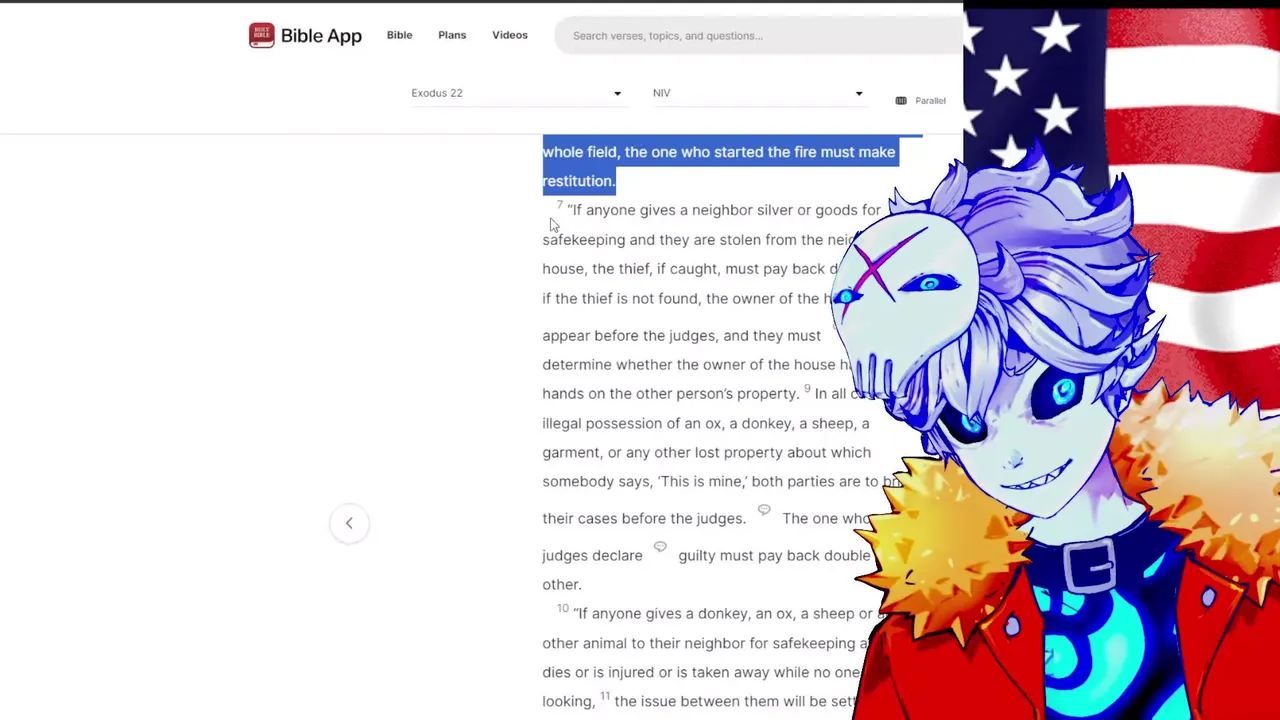
Task: Click line "appear before the judges, and they must"
Action: (x=681, y=335)
